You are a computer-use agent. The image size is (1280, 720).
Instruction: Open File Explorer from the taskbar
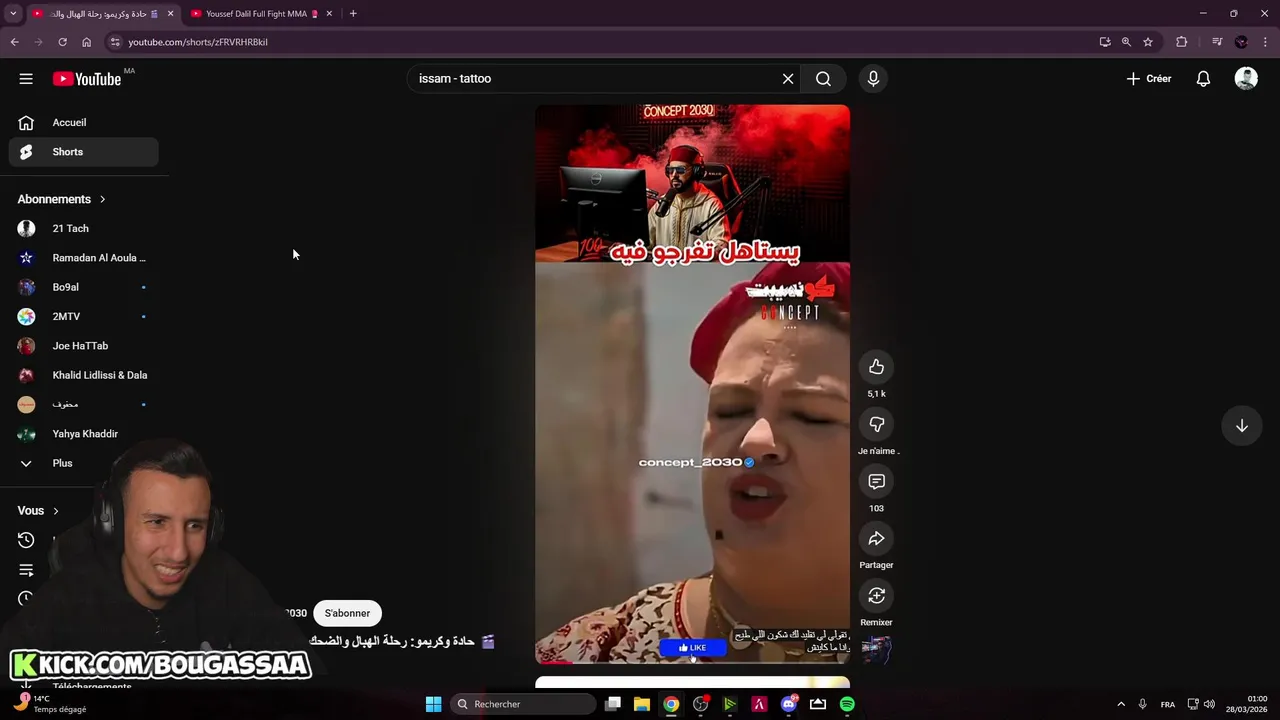click(642, 704)
